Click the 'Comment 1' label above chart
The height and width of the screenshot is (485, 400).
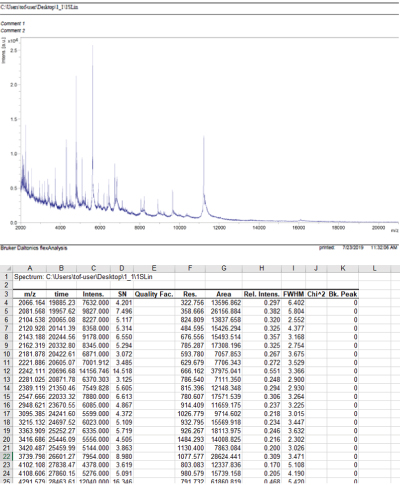13,24
